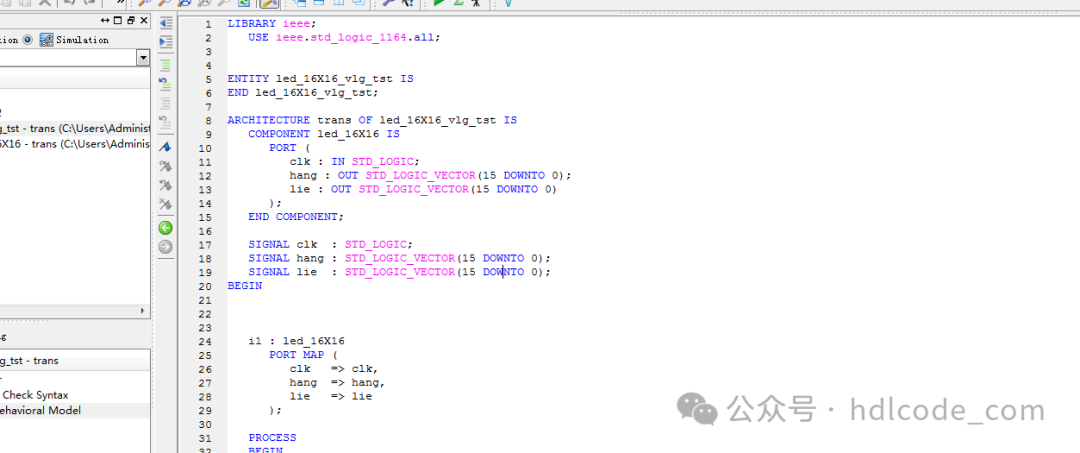
Task: Click line number 22 in the gutter
Action: pyautogui.click(x=205, y=313)
